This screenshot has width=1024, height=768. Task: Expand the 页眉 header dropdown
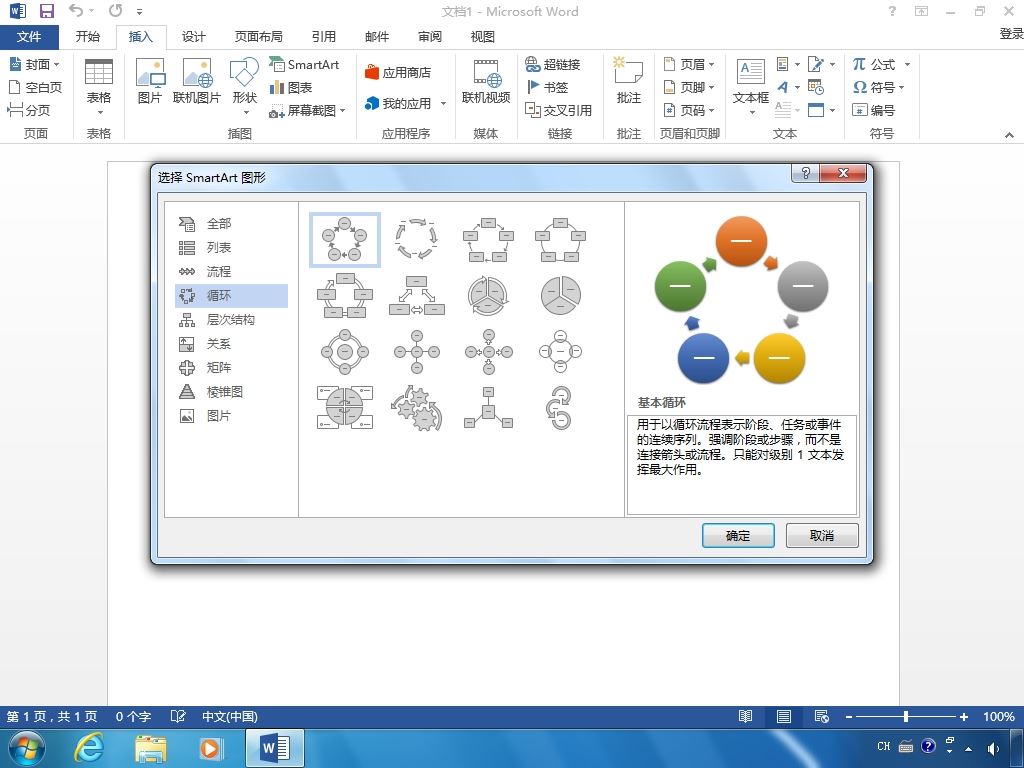tap(711, 64)
